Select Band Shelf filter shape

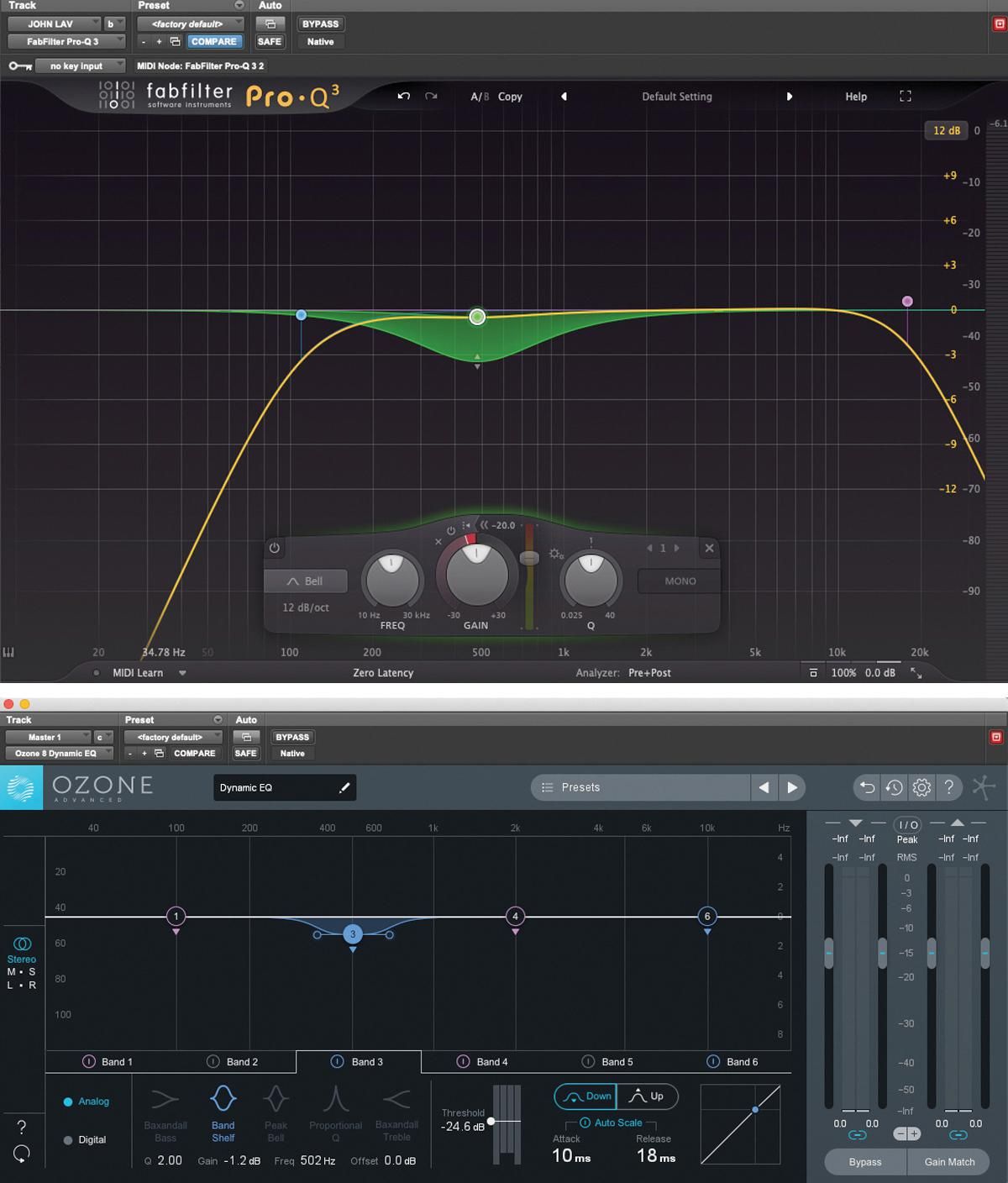pos(223,1114)
